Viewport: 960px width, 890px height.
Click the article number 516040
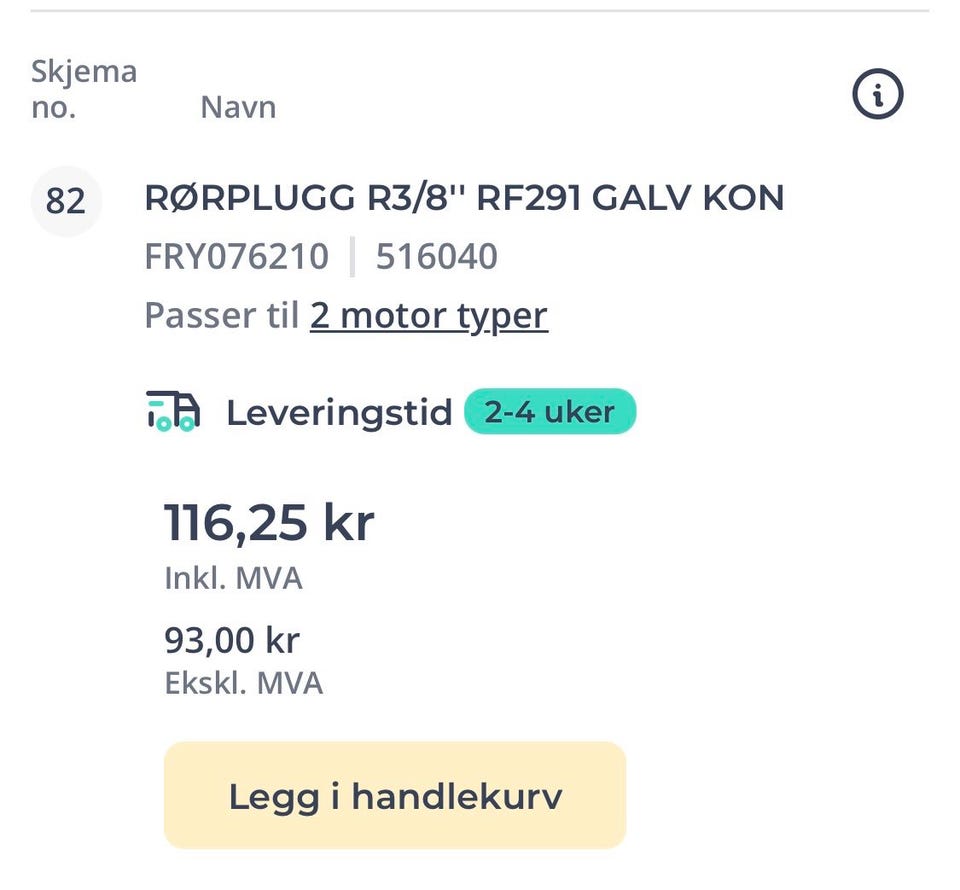pos(436,257)
